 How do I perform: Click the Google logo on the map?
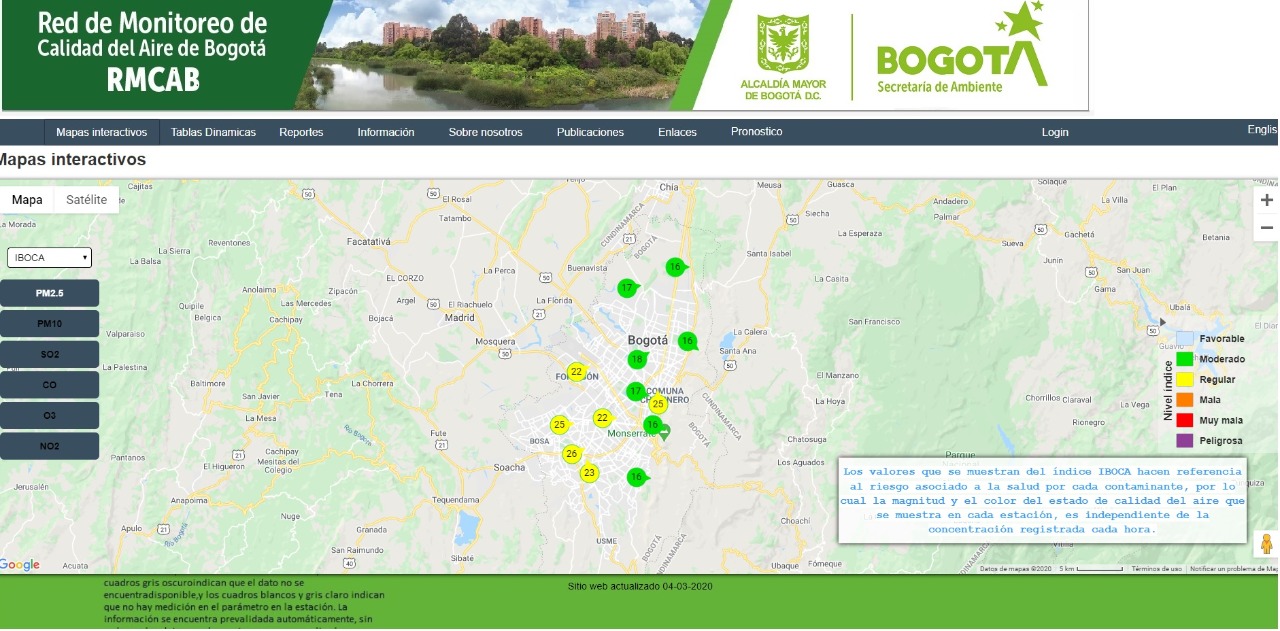[x=20, y=565]
